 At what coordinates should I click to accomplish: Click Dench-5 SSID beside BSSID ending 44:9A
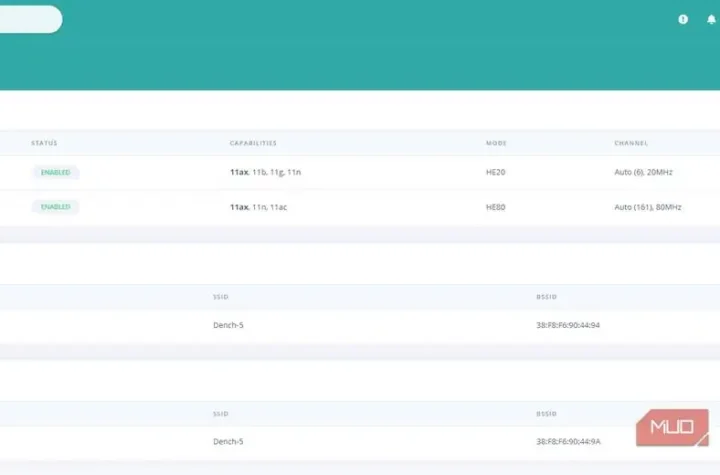(228, 441)
